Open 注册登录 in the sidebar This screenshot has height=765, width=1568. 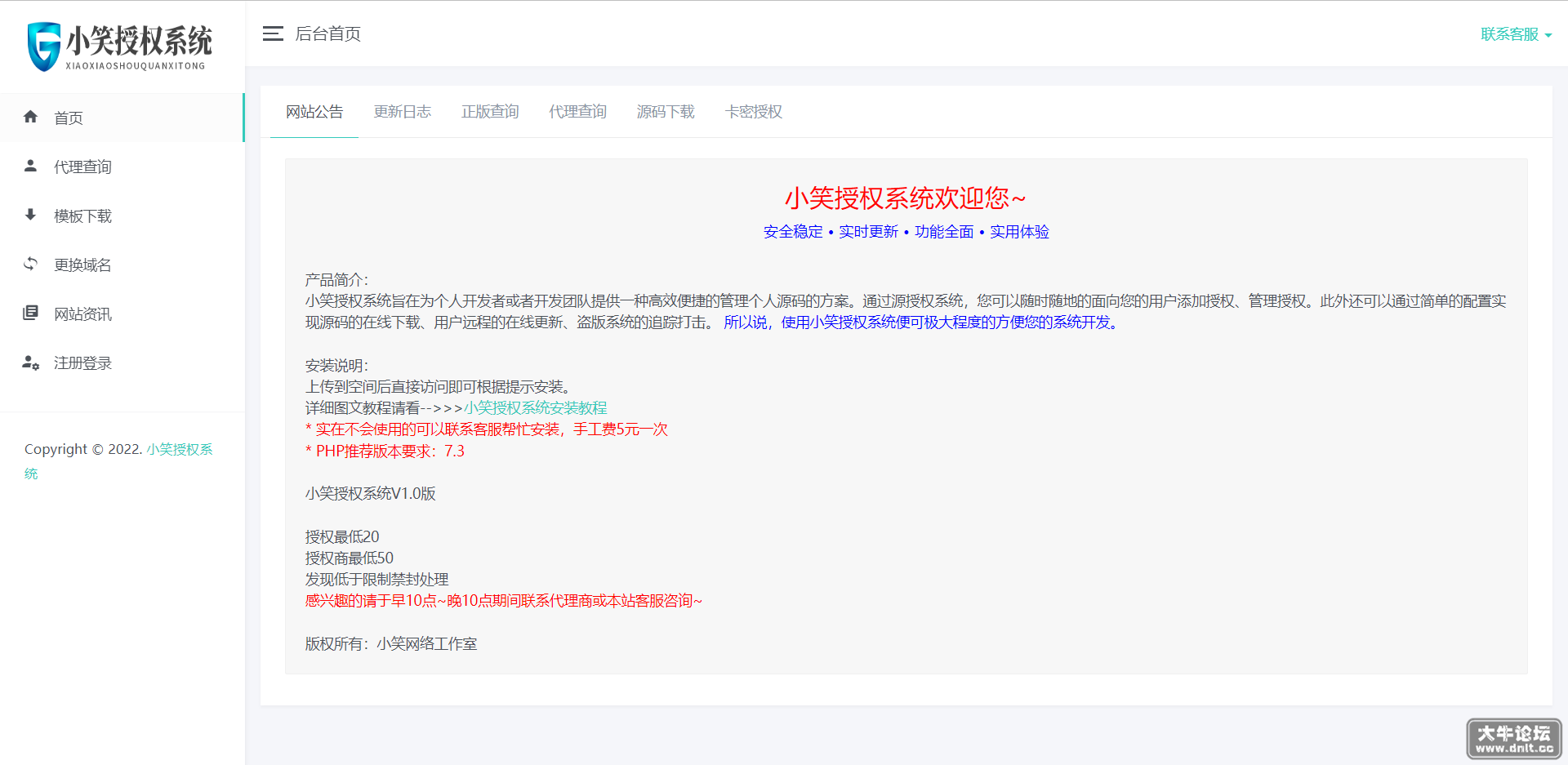pos(122,362)
